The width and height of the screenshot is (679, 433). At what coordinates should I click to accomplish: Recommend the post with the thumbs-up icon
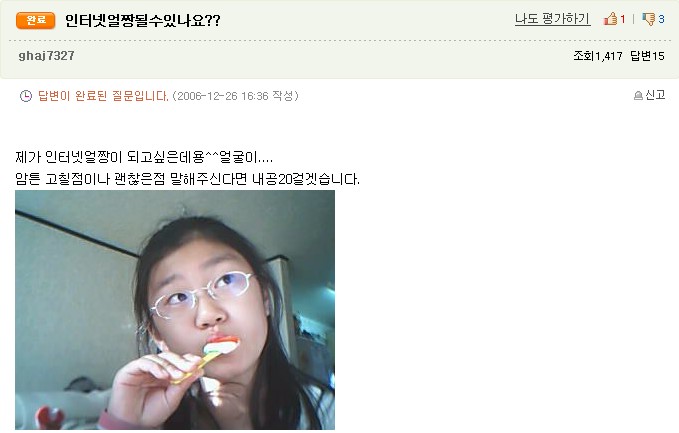tap(610, 19)
